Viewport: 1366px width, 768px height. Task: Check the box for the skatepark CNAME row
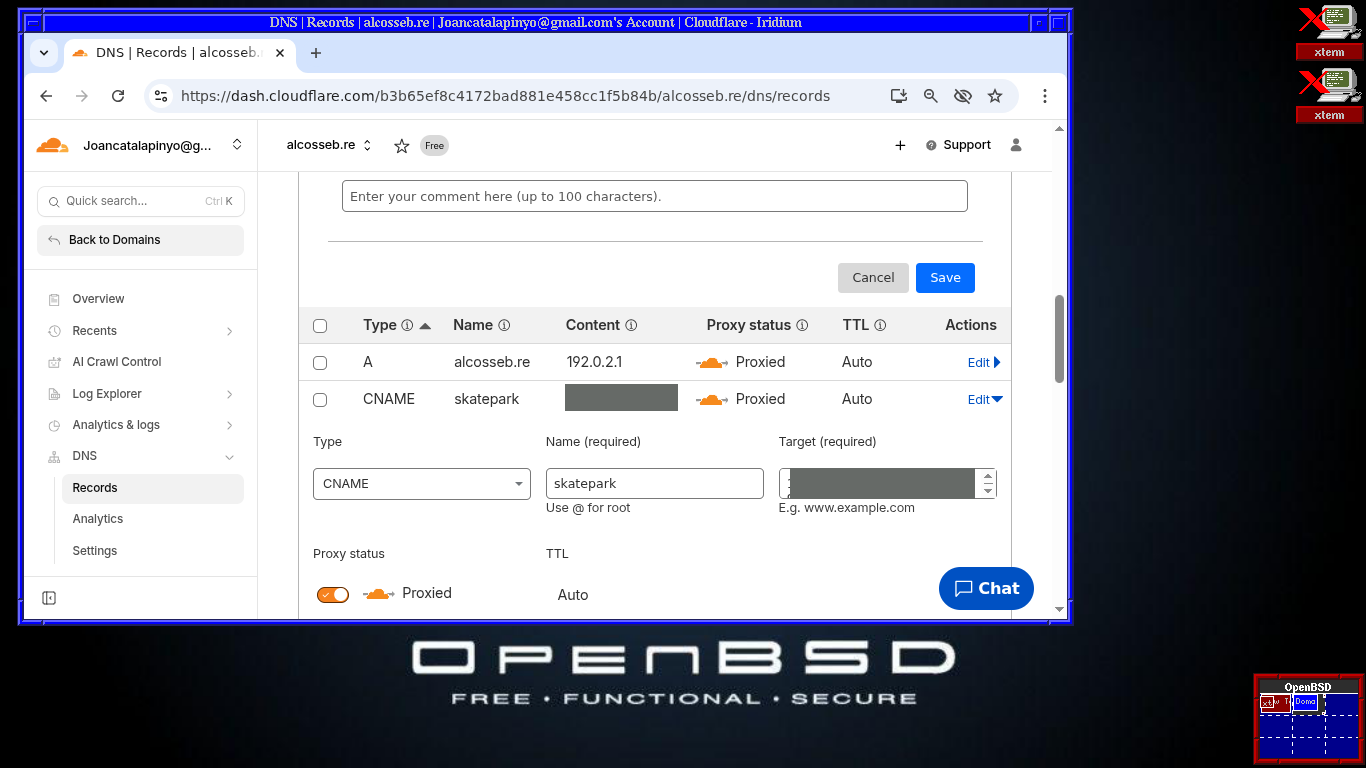pyautogui.click(x=320, y=400)
